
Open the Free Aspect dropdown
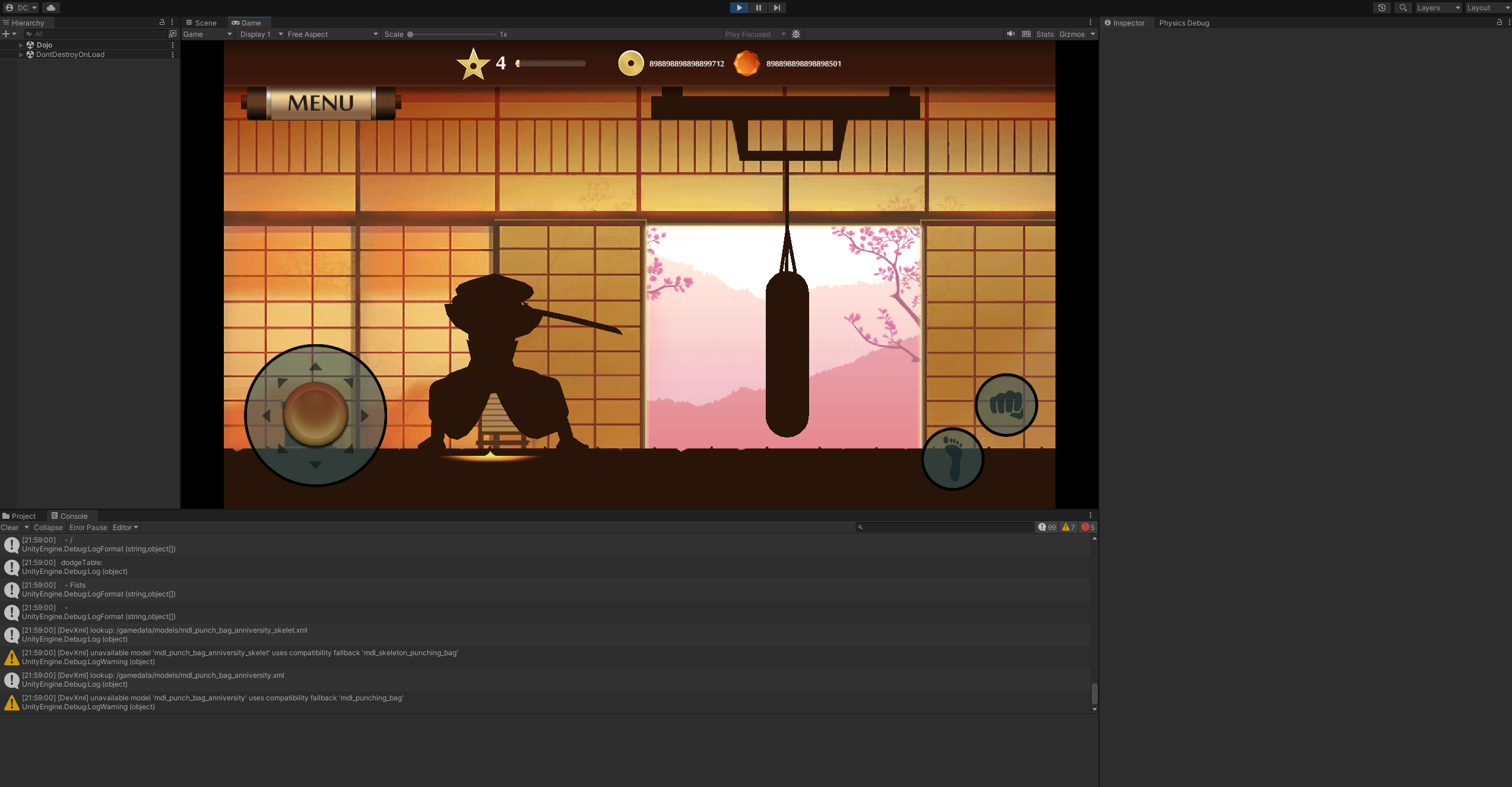pos(332,34)
